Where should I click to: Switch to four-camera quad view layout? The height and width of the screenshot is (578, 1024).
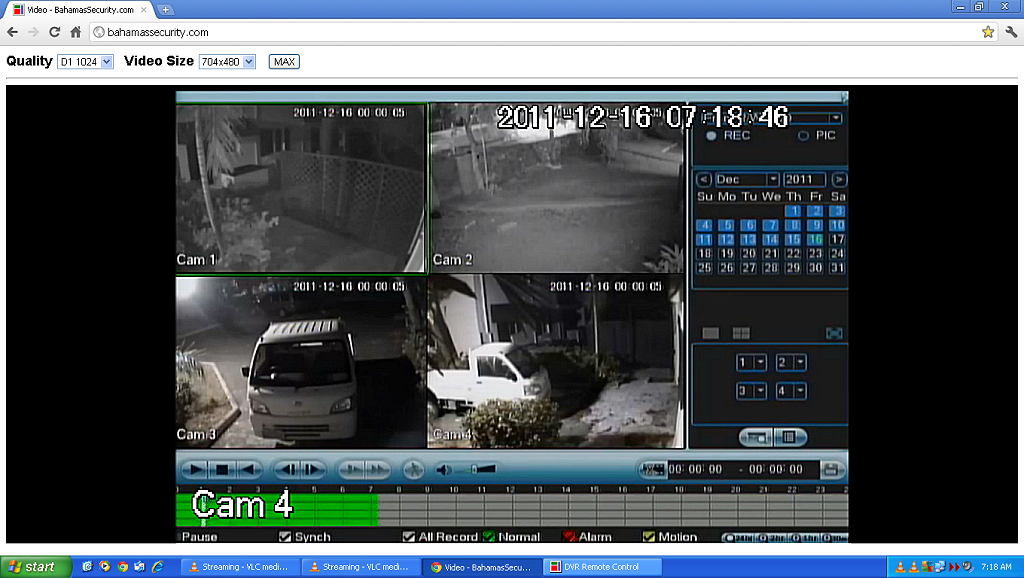[x=741, y=333]
